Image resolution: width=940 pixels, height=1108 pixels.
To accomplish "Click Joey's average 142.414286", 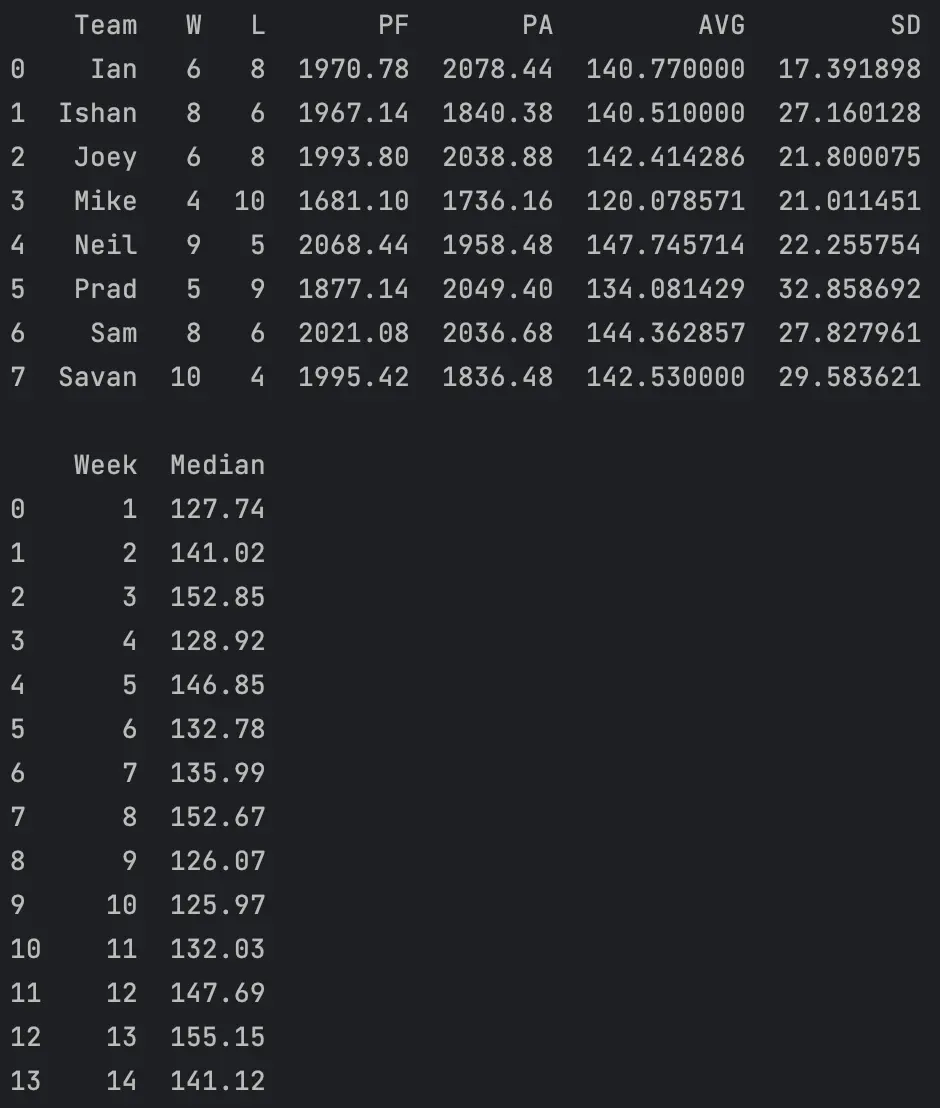I will (x=665, y=157).
